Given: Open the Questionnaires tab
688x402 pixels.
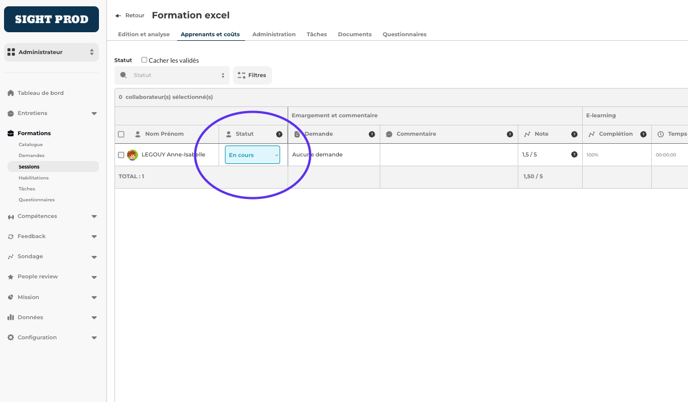Looking at the screenshot, I should tap(404, 34).
